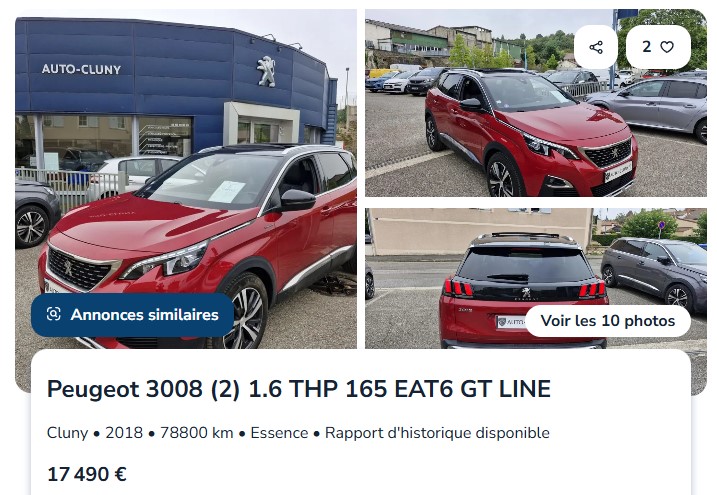717x495 pixels.
Task: Open Annonces similaires
Action: [132, 315]
